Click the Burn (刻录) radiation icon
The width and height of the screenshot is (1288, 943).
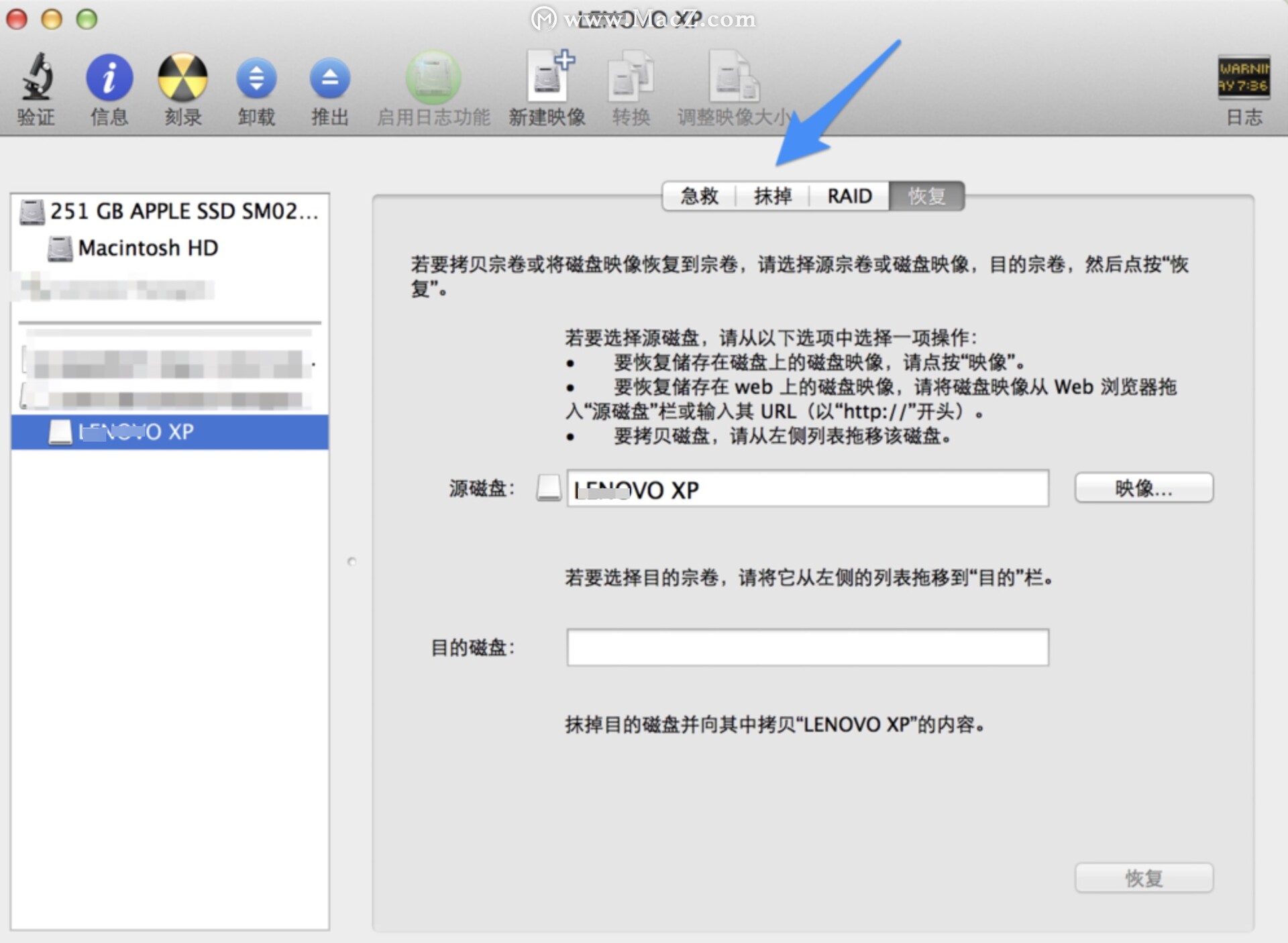[182, 77]
